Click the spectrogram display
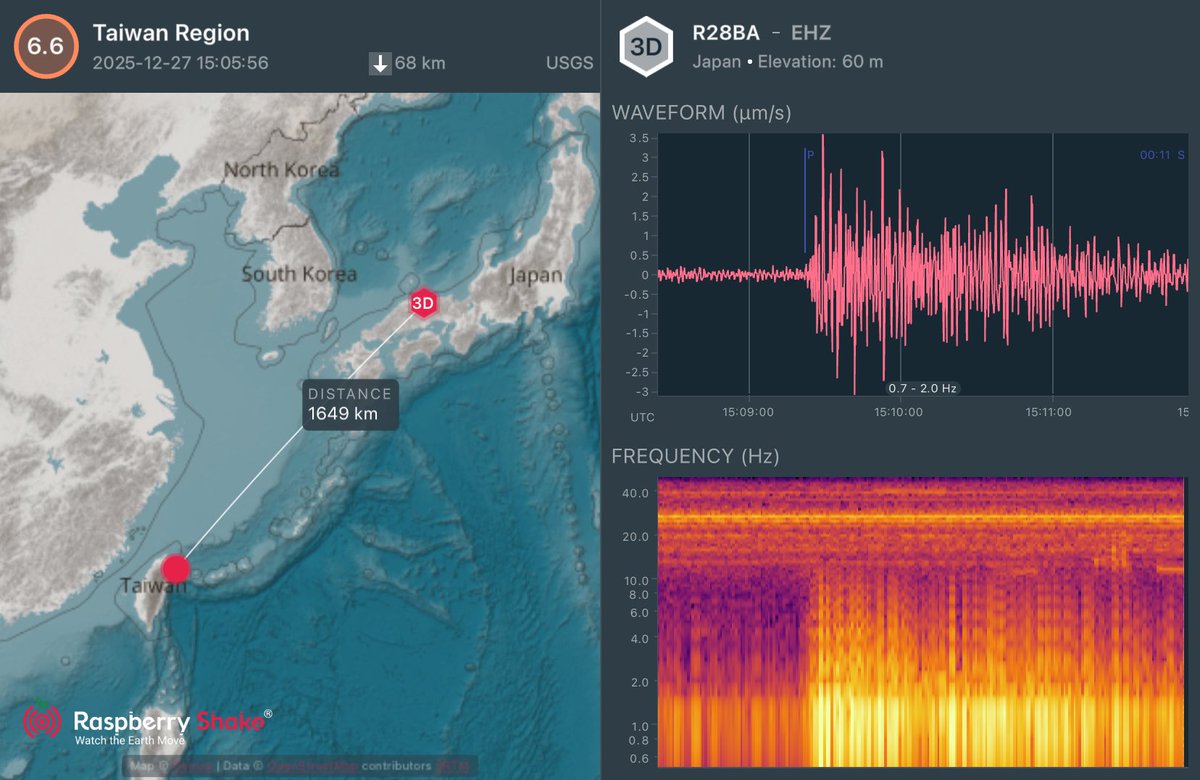The image size is (1200, 780). click(x=920, y=620)
